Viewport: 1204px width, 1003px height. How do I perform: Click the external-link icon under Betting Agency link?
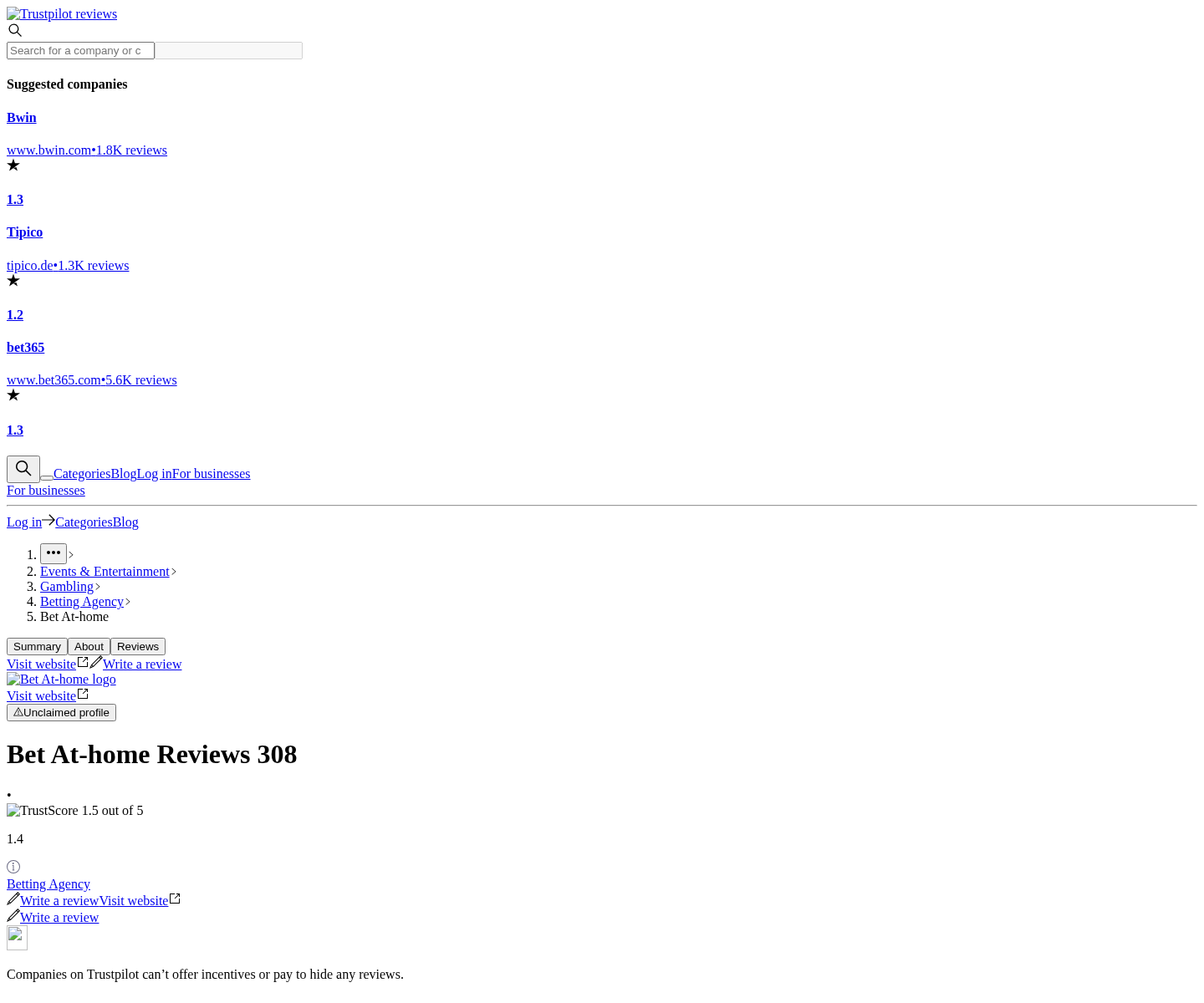click(175, 899)
